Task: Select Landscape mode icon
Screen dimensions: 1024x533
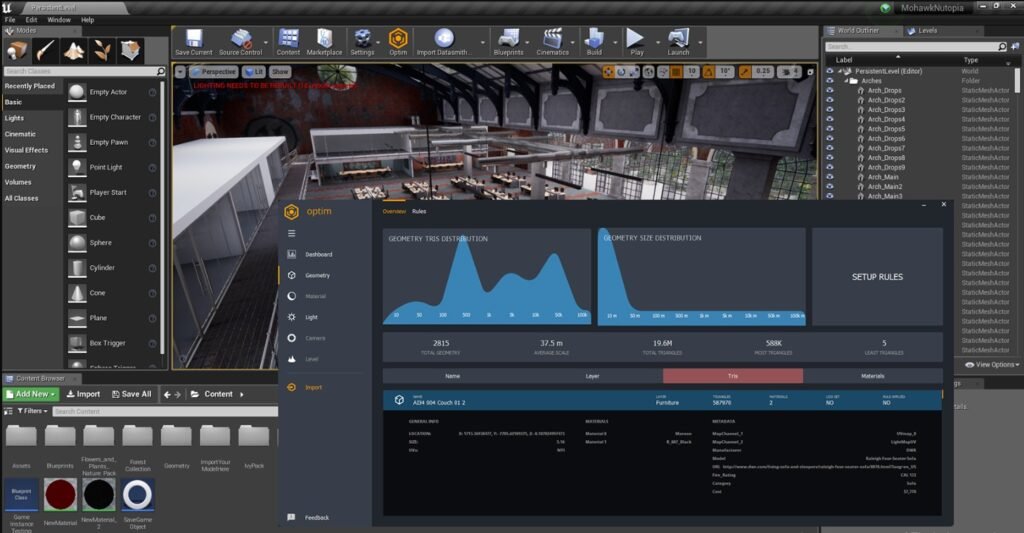Action: pos(74,50)
